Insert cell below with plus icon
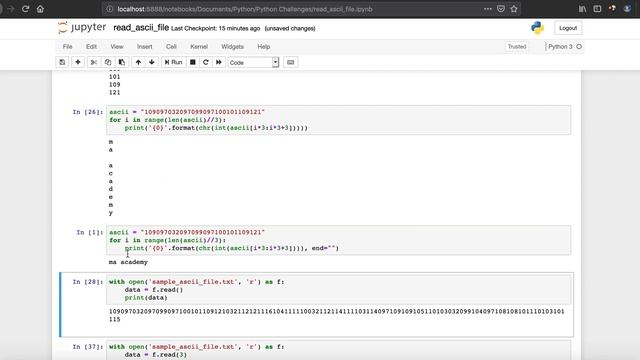The width and height of the screenshot is (640, 360). [x=78, y=62]
